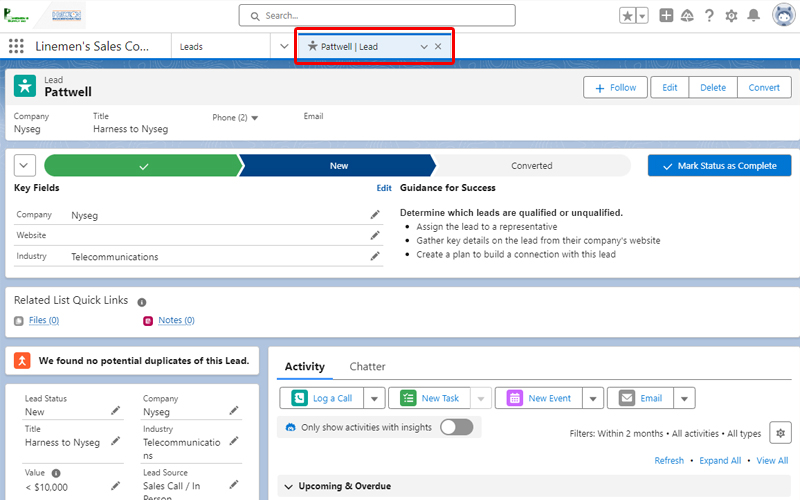Toggle Only show activities with insights
This screenshot has width=800, height=500.
[457, 427]
